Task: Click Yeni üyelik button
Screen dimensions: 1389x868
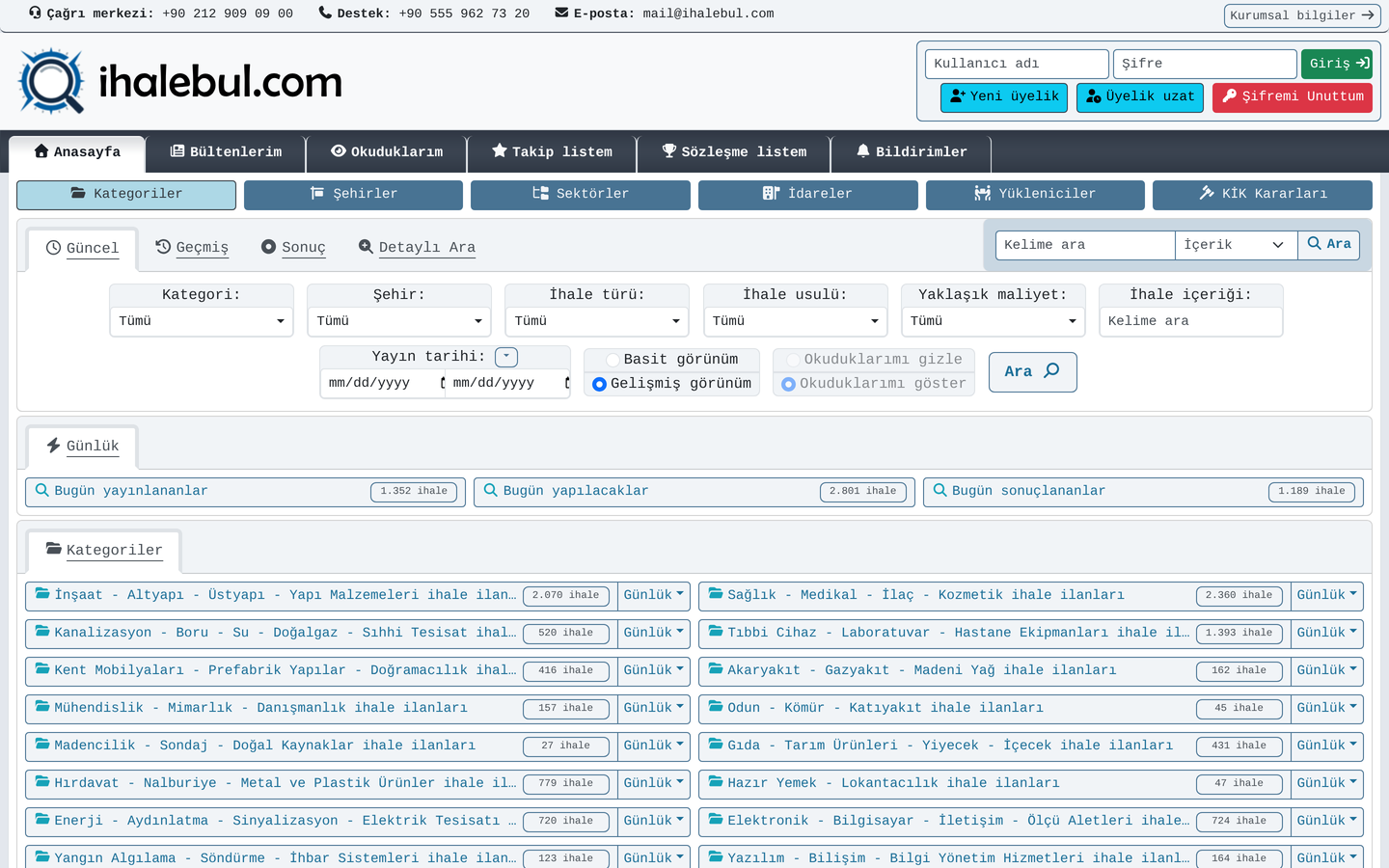Action: [1004, 97]
